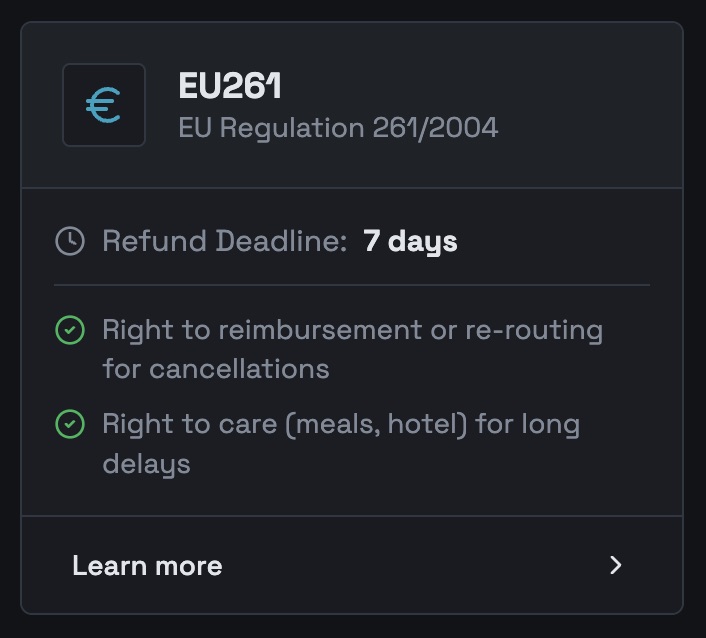Image resolution: width=706 pixels, height=638 pixels.
Task: Click the clock icon beside Refund Deadline
Action: pos(69,241)
